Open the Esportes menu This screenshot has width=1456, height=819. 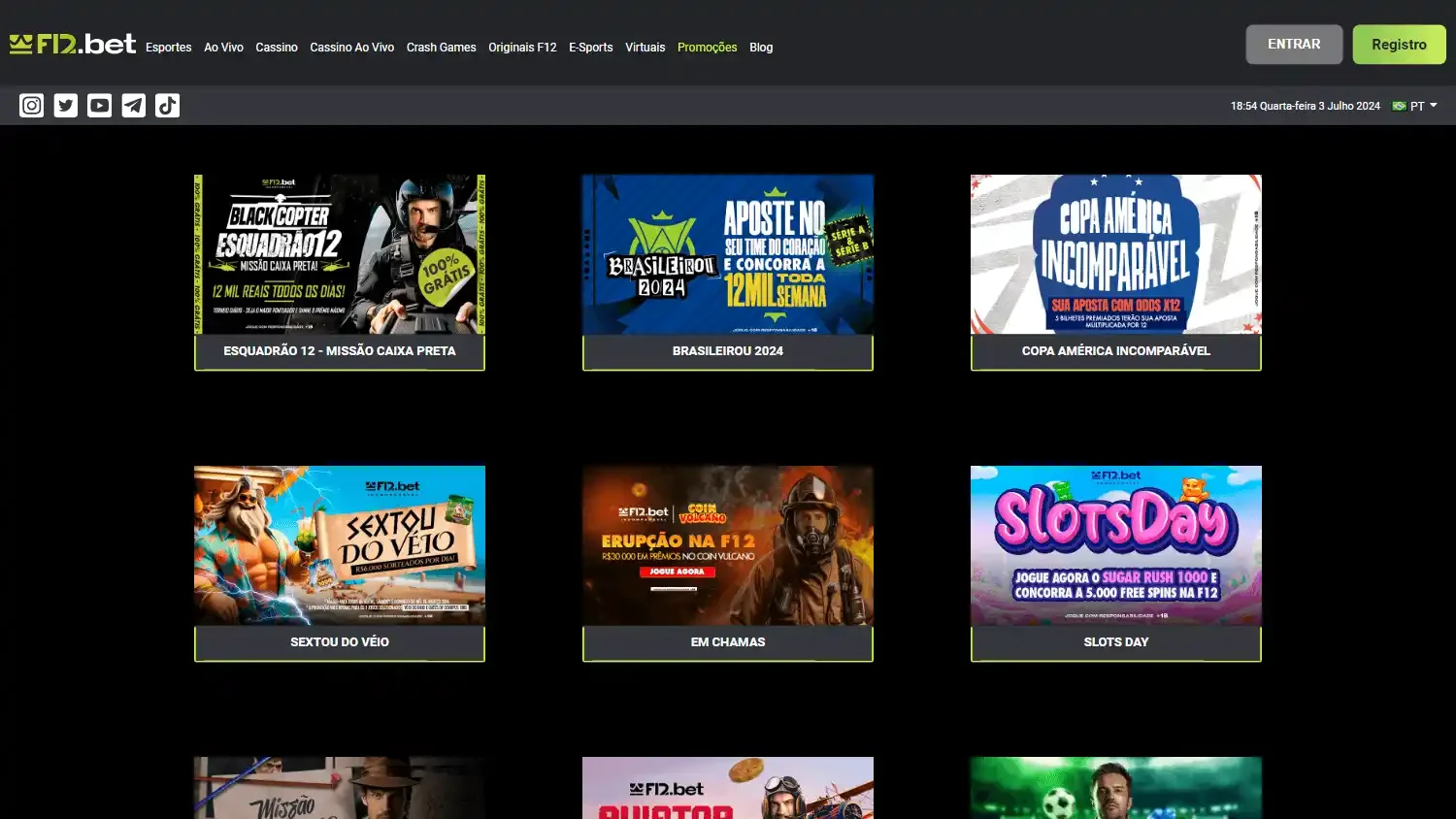(169, 47)
